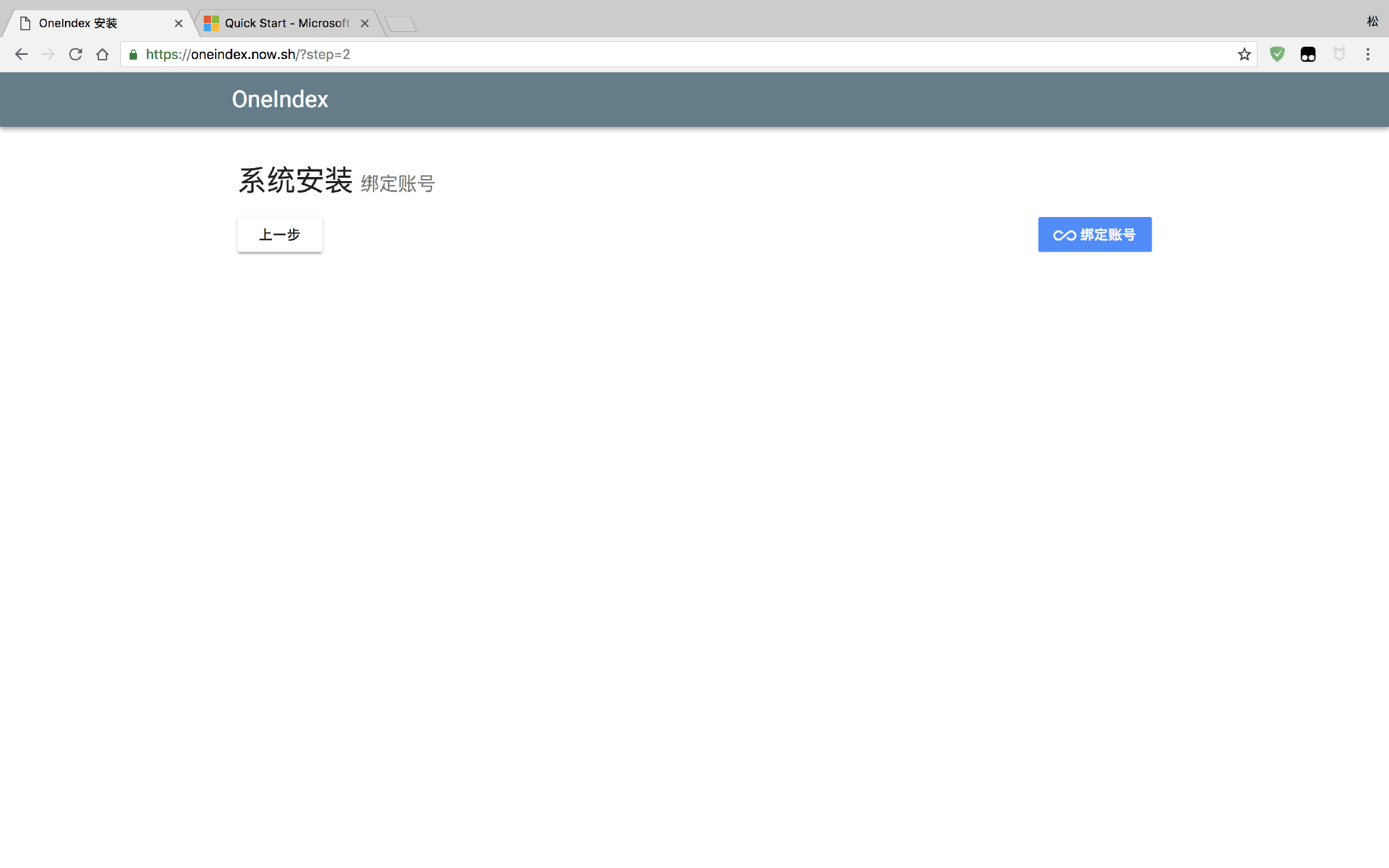Screen dimensions: 1389x868
Task: Go to the browser home page
Action: pos(102,54)
